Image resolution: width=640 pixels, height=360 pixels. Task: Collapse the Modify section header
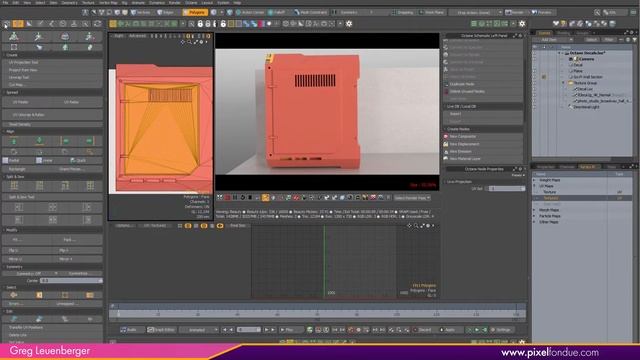[52, 230]
